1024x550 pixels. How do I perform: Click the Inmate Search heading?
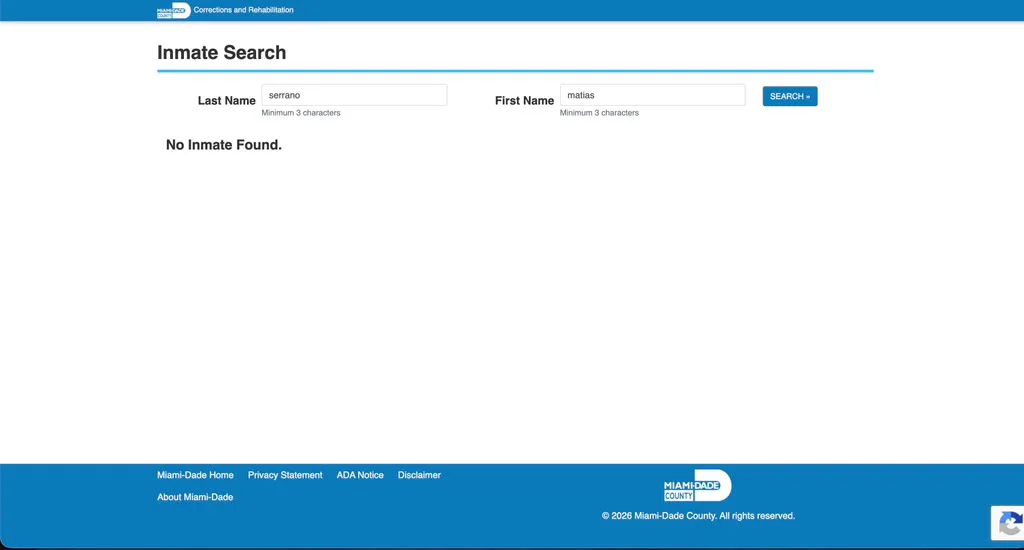221,52
